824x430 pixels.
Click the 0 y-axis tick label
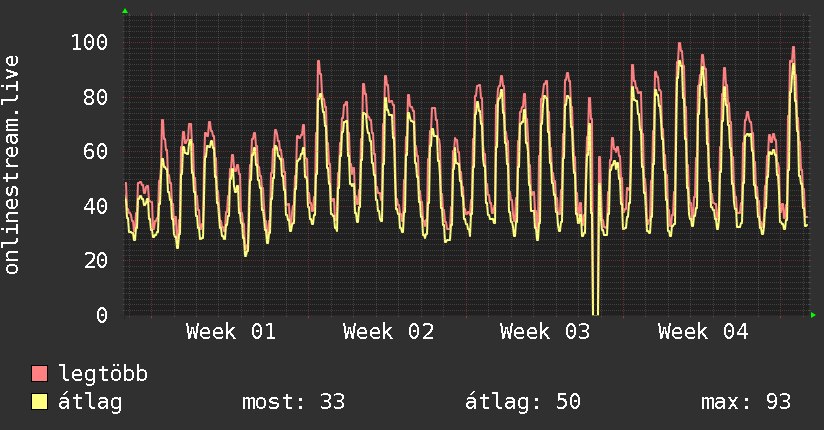102,315
